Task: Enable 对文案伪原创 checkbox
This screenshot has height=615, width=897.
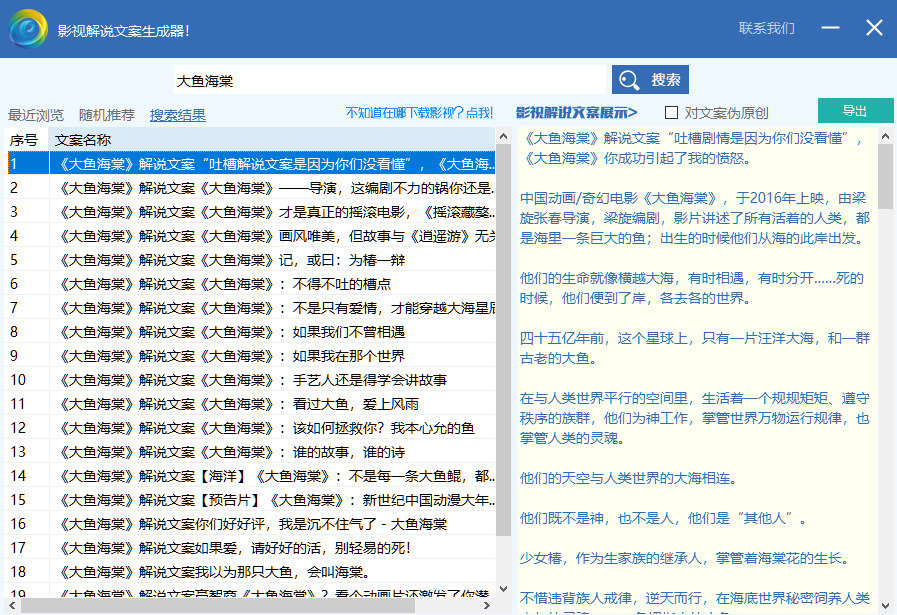Action: pyautogui.click(x=672, y=113)
